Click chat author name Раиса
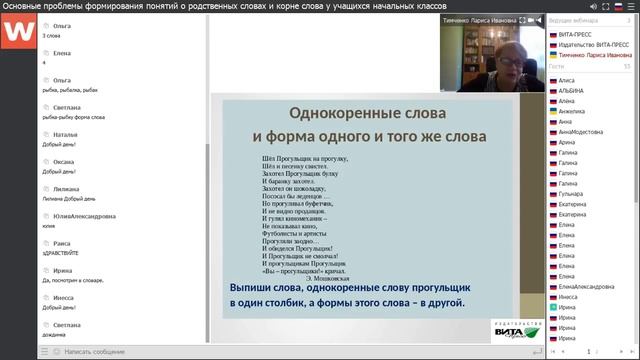 pos(62,243)
